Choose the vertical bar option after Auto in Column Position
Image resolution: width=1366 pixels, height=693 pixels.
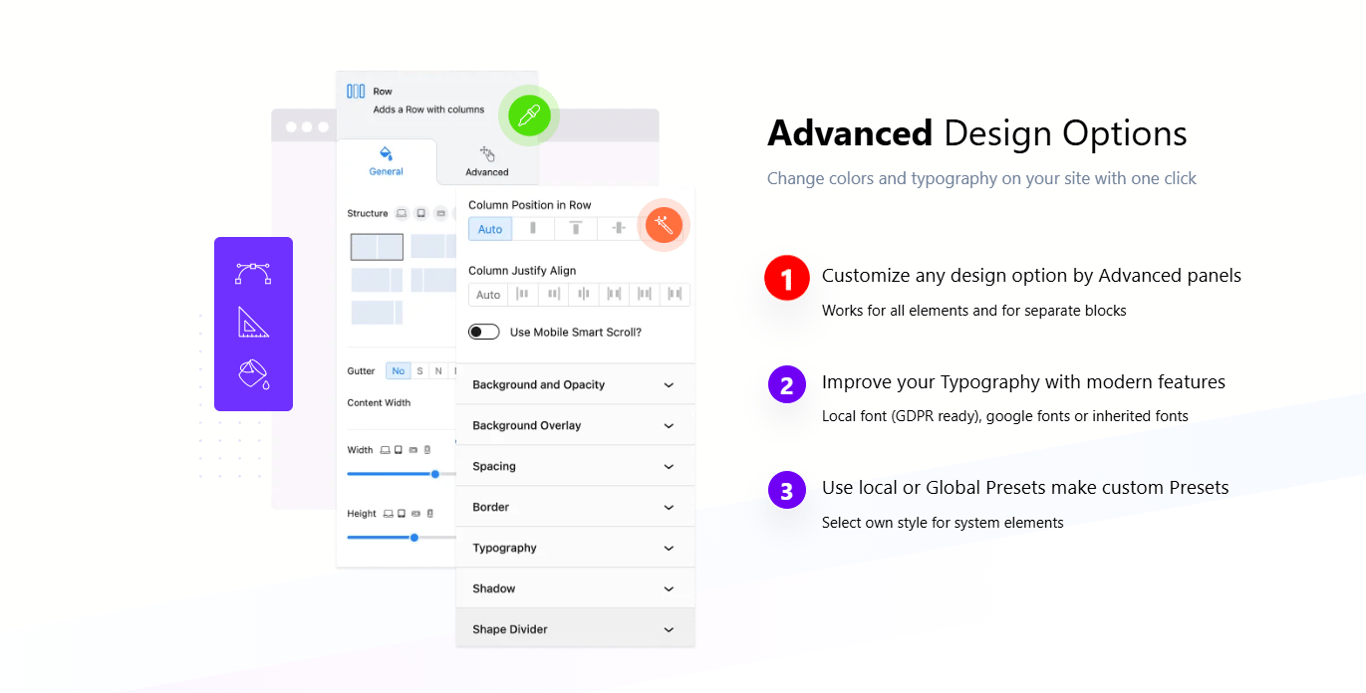point(533,229)
